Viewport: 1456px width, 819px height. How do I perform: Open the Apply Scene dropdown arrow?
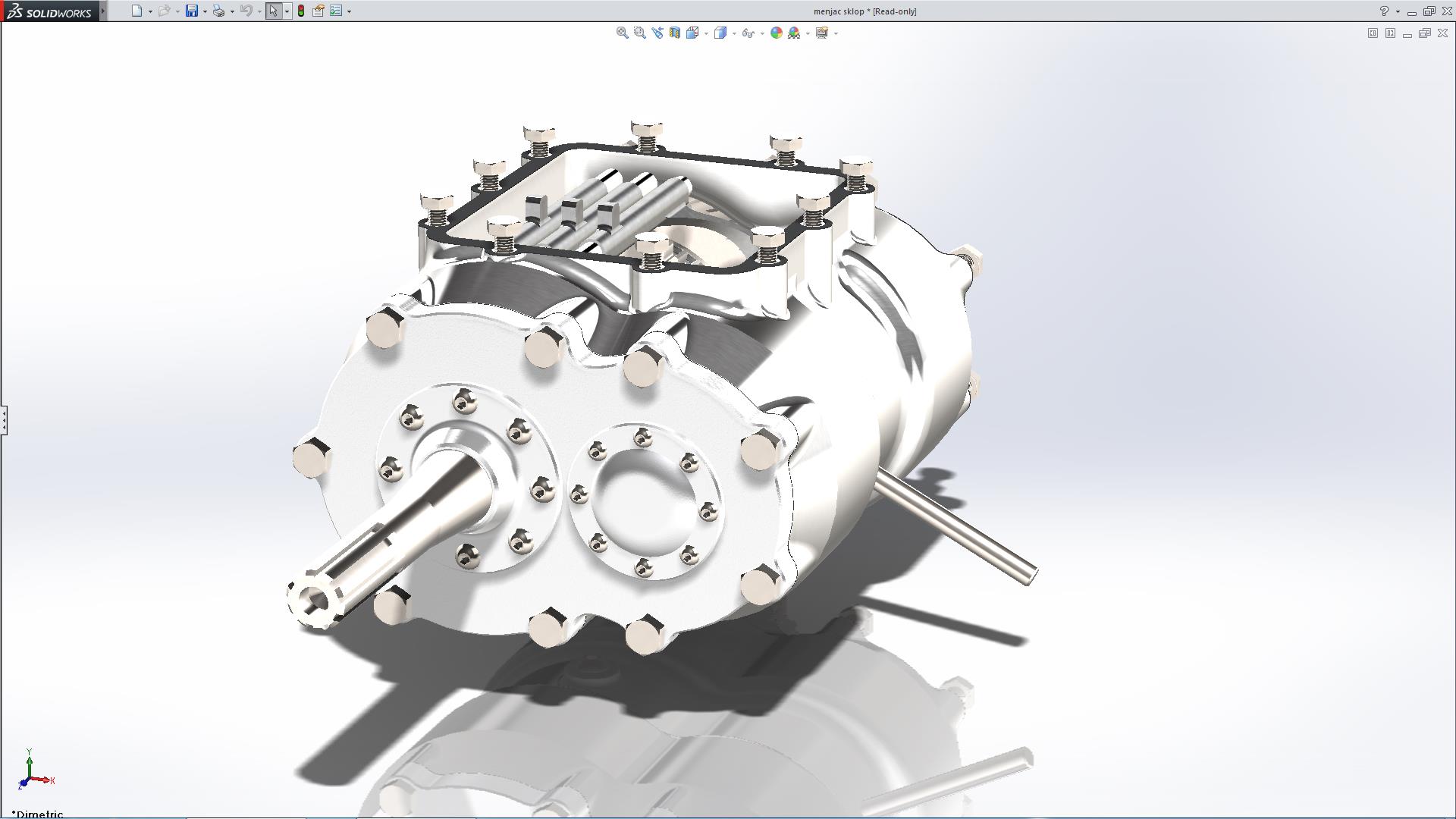(808, 33)
